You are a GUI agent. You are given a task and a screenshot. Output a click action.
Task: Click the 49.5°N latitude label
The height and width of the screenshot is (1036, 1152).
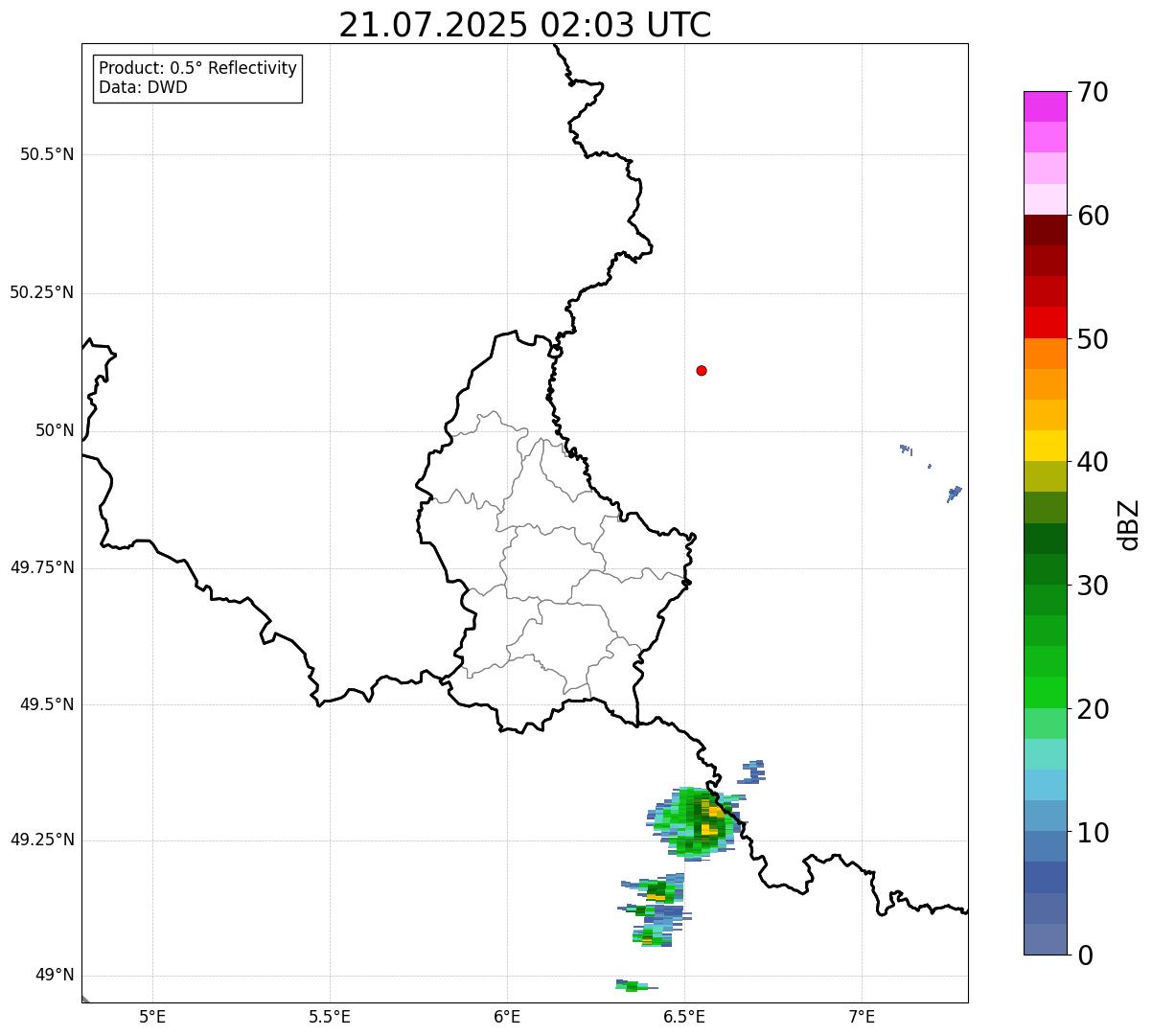pos(47,704)
